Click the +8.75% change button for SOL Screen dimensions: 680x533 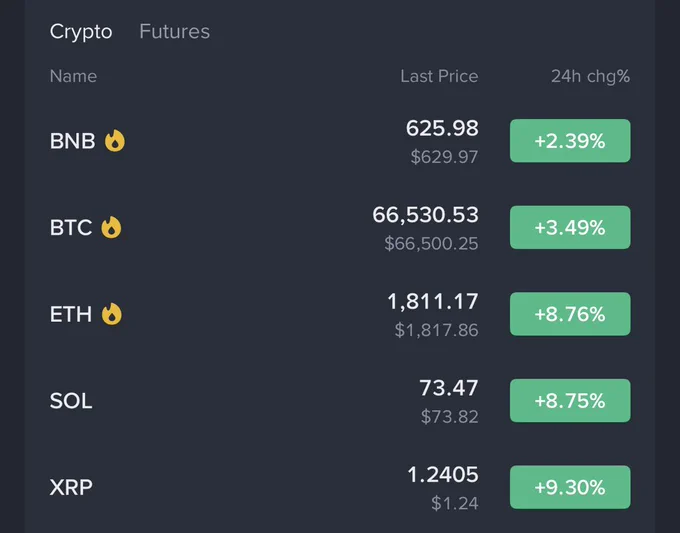coord(570,400)
